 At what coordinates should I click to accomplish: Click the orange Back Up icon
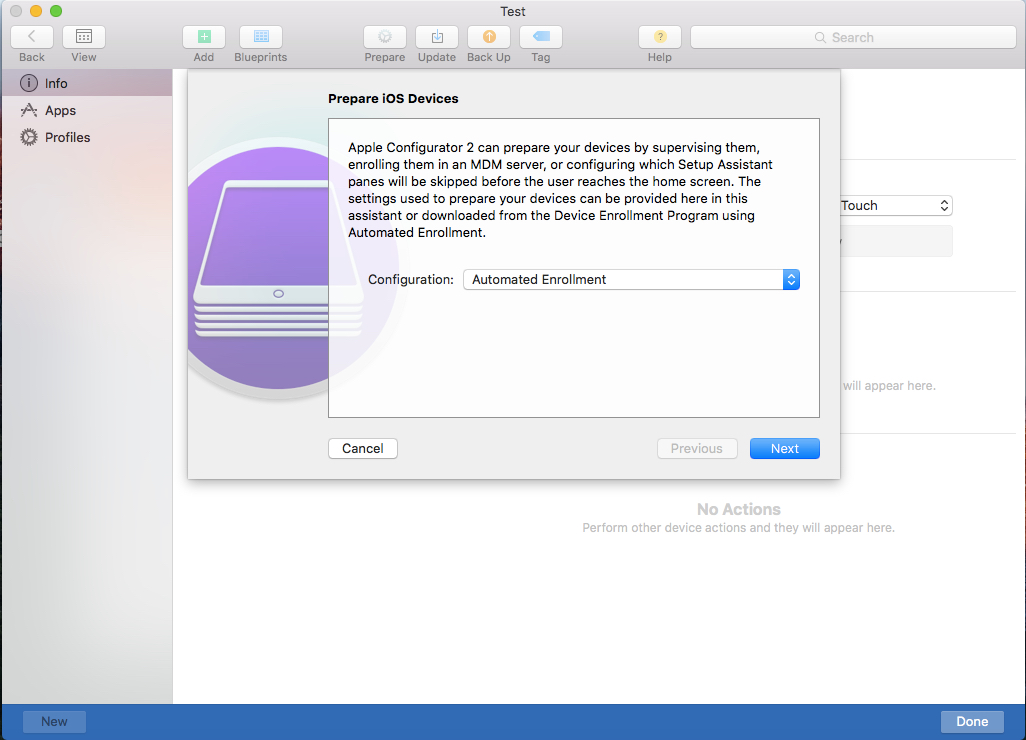(489, 37)
